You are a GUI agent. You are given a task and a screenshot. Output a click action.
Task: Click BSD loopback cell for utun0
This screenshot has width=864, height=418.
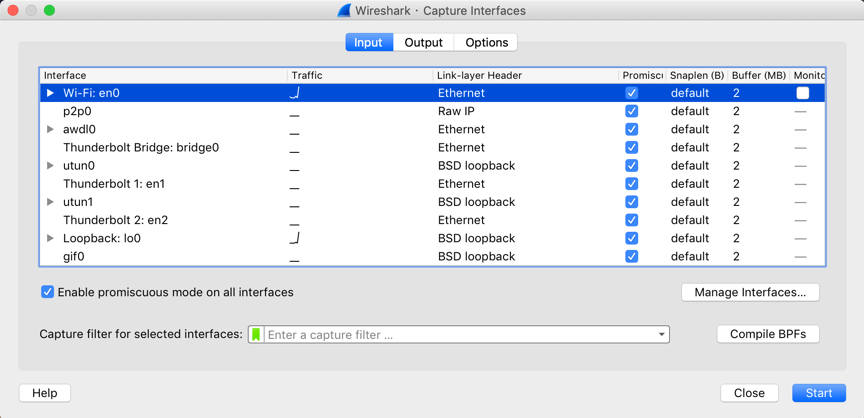[476, 166]
